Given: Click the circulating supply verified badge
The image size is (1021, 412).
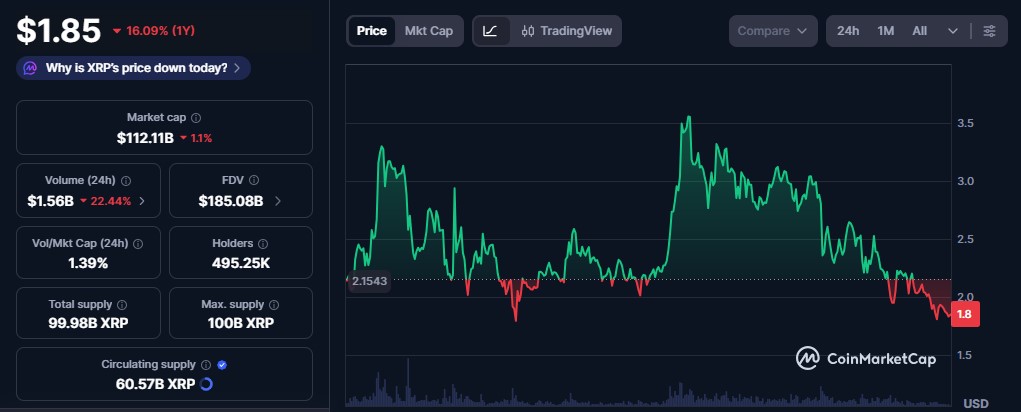Looking at the screenshot, I should 222,365.
